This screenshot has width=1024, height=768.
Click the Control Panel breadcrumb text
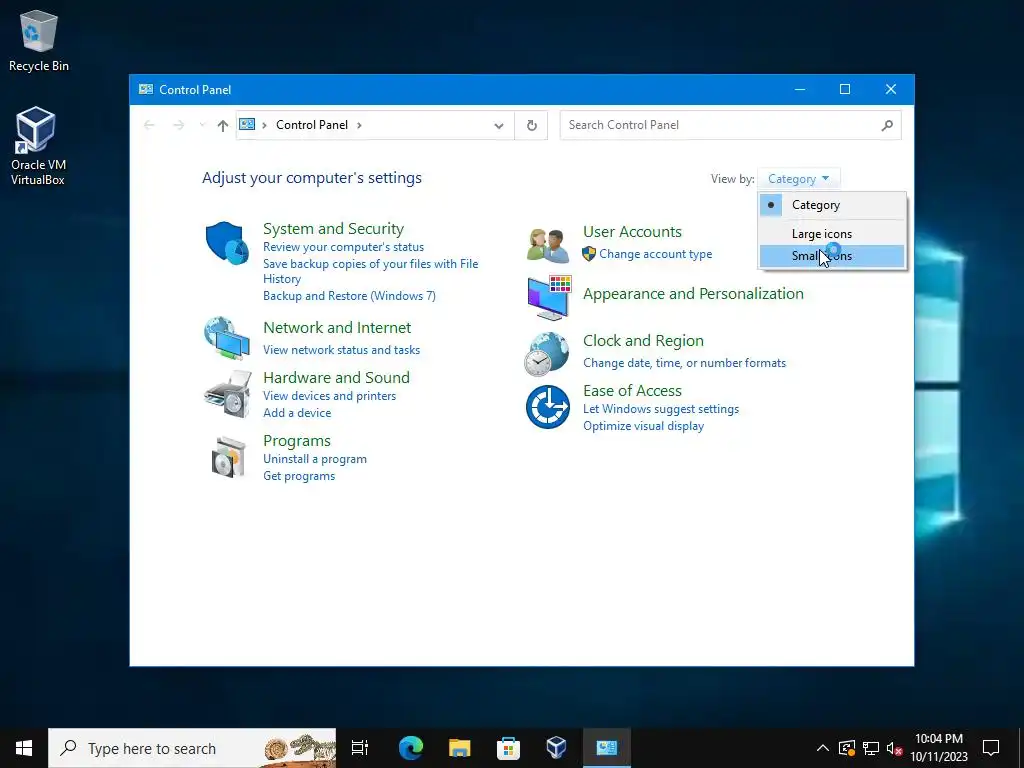(x=312, y=125)
